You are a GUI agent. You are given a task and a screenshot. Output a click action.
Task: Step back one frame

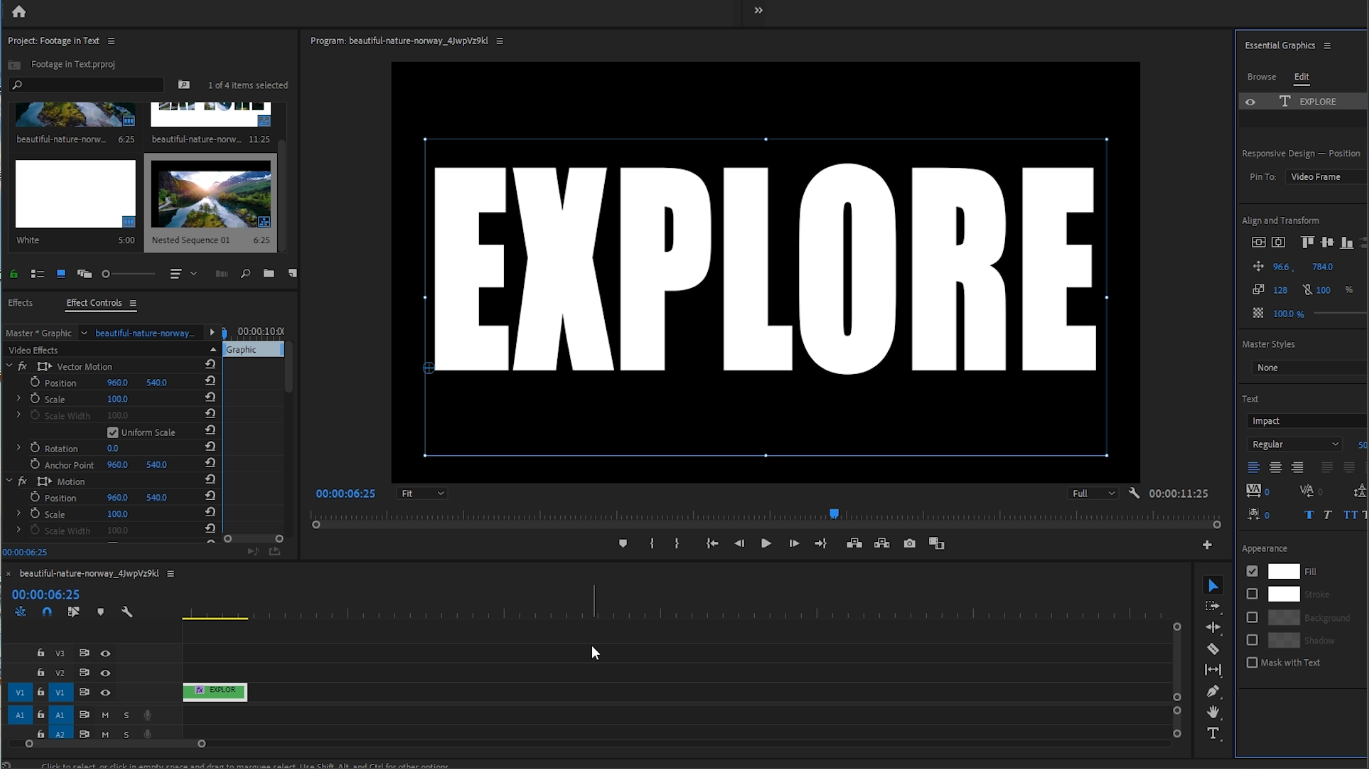(739, 544)
